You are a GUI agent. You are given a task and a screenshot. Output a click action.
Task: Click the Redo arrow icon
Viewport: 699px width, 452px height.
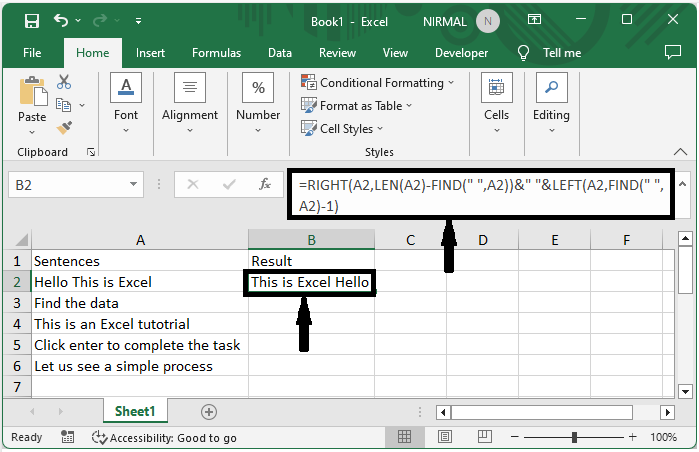pos(100,20)
